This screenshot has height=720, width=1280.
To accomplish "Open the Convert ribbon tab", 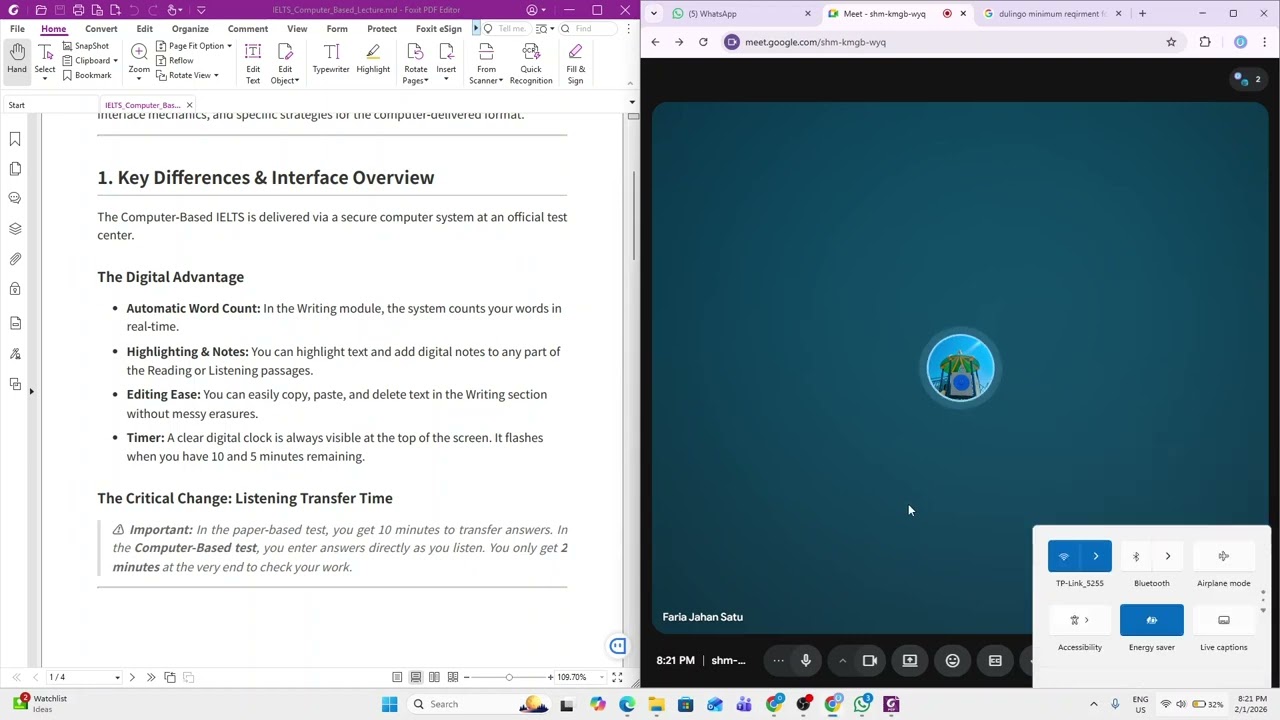I will click(101, 28).
